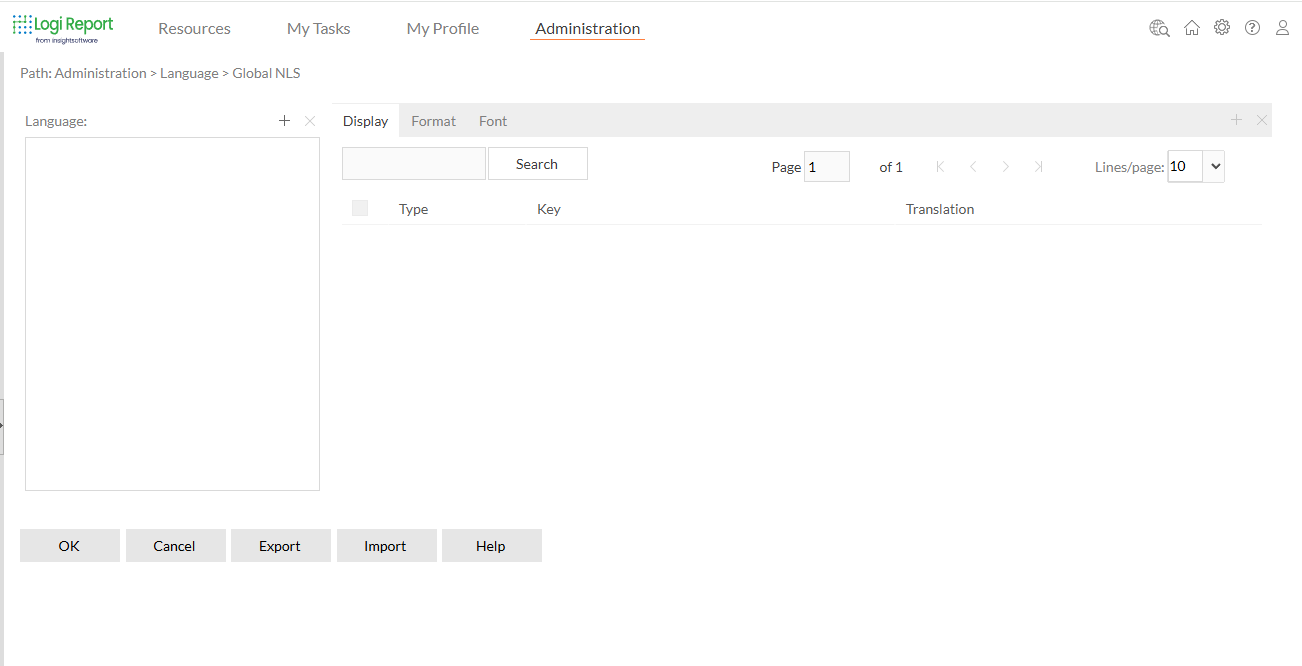Open the Resources menu
The width and height of the screenshot is (1302, 666).
pos(194,28)
